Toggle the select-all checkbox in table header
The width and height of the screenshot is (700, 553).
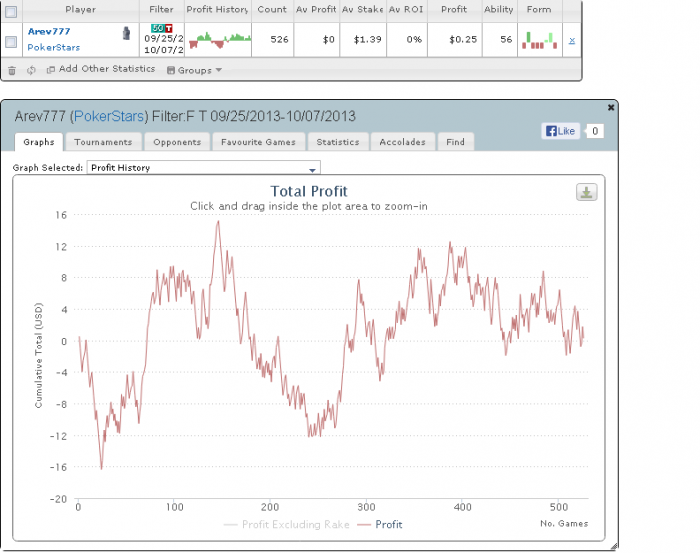click(11, 12)
